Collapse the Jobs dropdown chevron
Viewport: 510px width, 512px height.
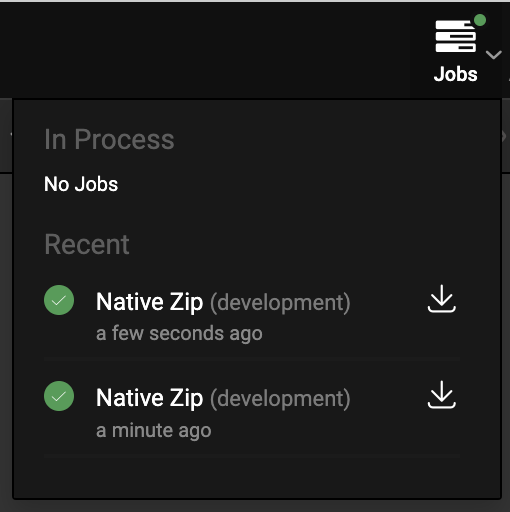(494, 55)
